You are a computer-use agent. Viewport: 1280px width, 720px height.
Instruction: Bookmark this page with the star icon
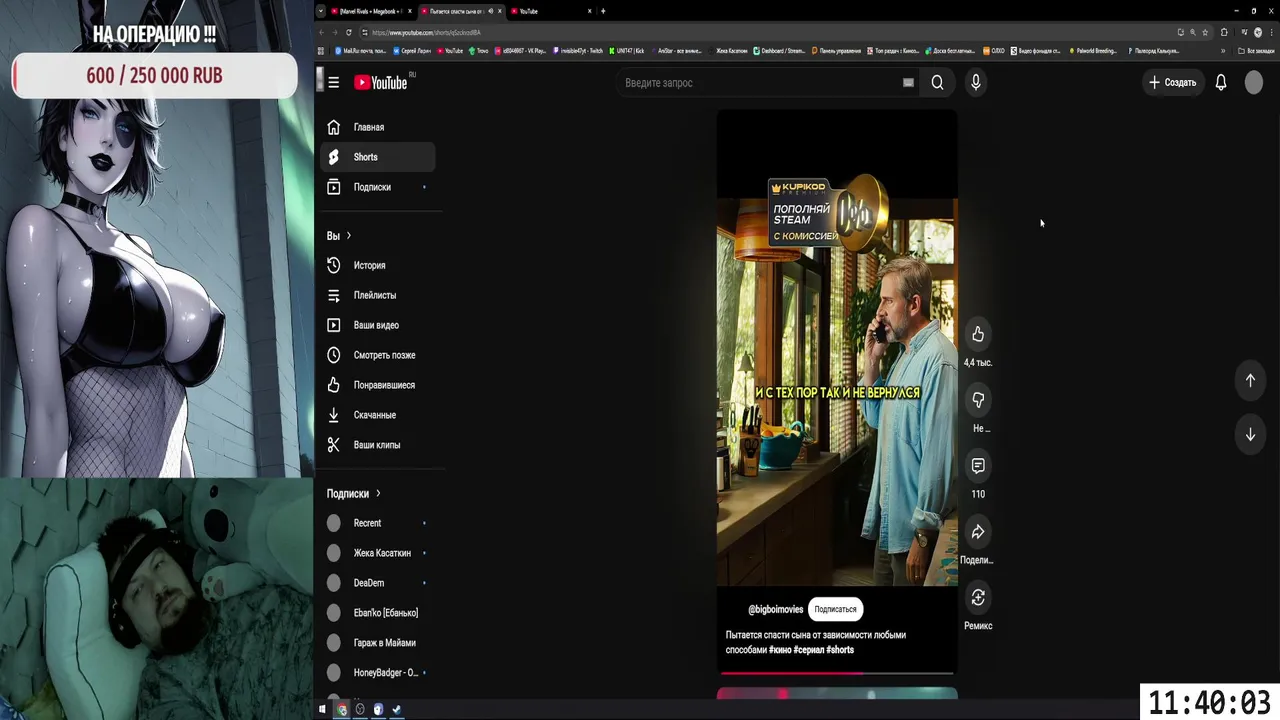point(1205,32)
